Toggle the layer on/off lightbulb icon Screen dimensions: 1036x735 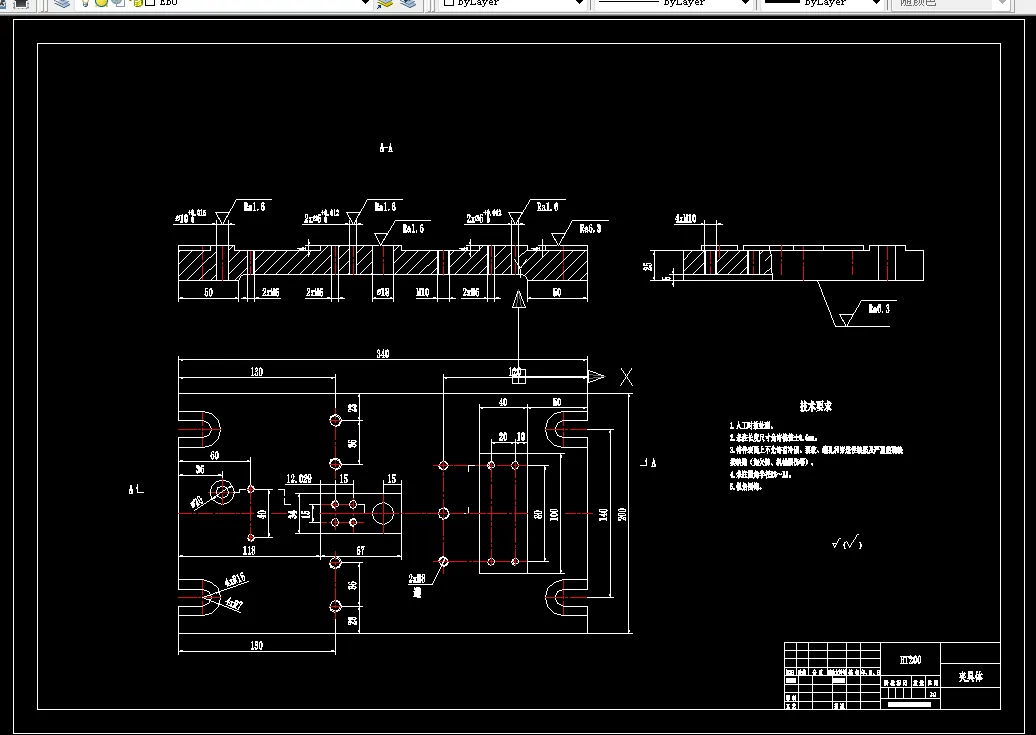click(85, 3)
